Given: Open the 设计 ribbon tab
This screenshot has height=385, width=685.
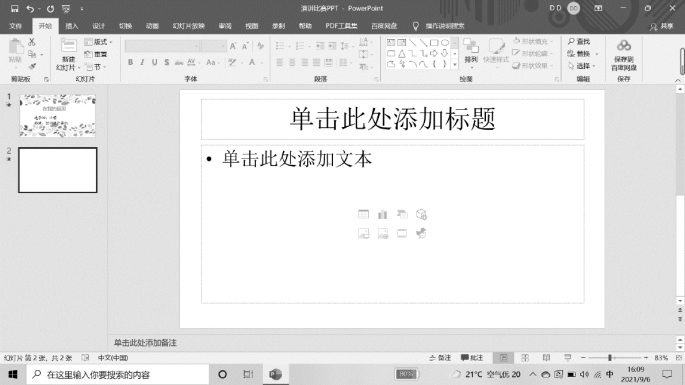Looking at the screenshot, I should [x=99, y=26].
